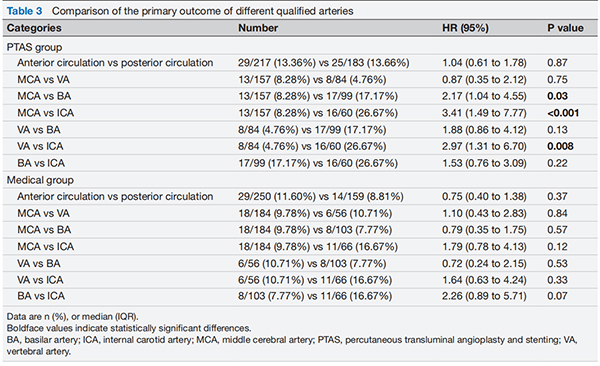
Task: Click the 29/217 (13.36%) vs 25/183 cell
Action: coord(324,63)
